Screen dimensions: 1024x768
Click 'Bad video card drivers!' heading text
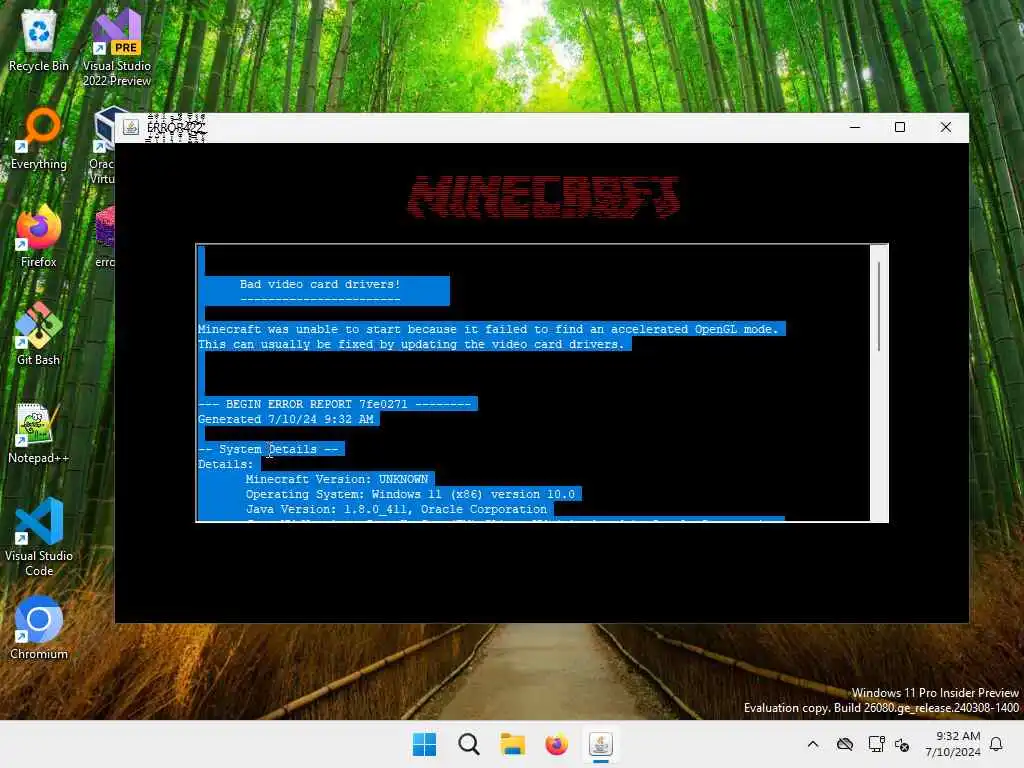320,284
